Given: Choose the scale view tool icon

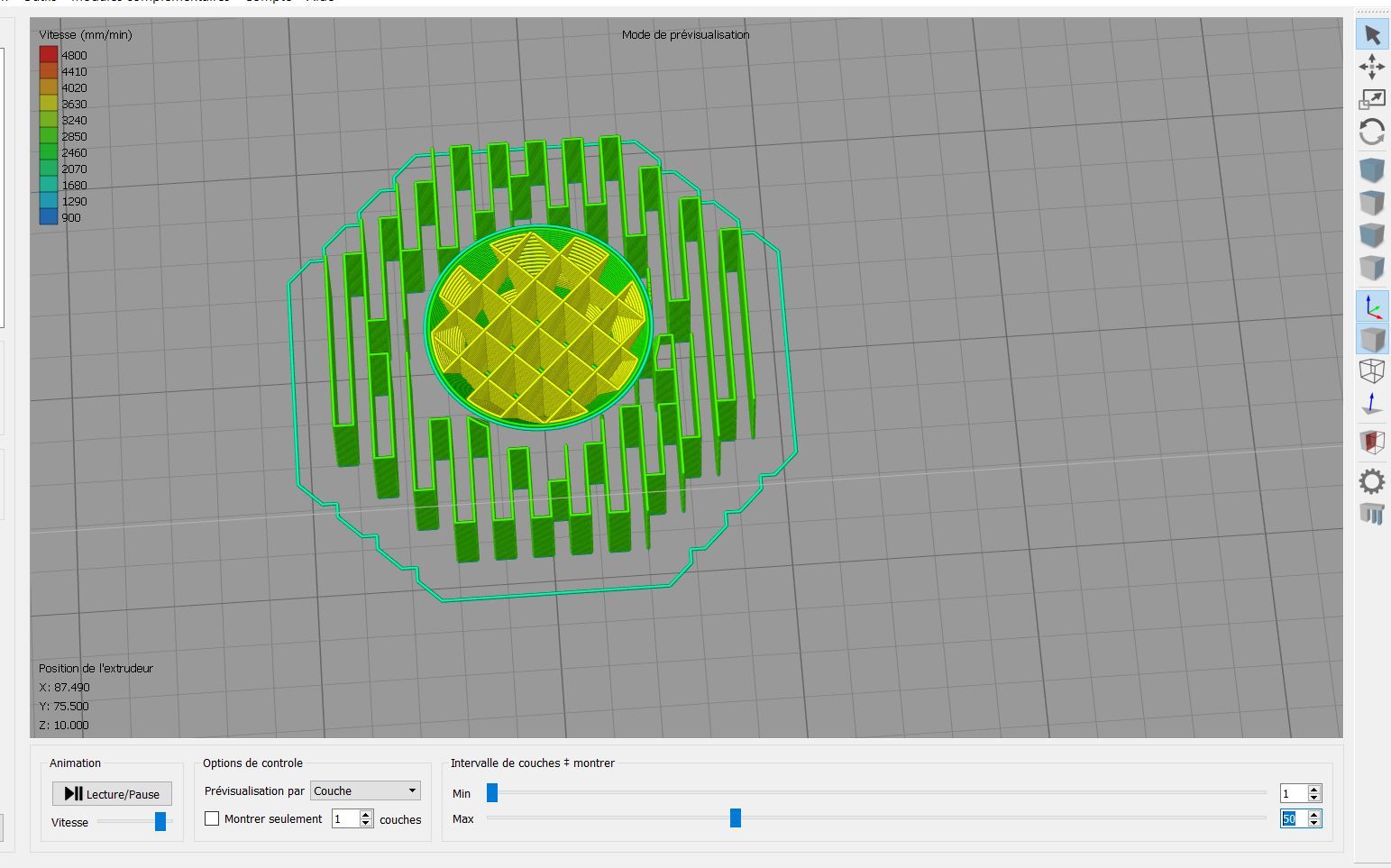Looking at the screenshot, I should coord(1372,99).
